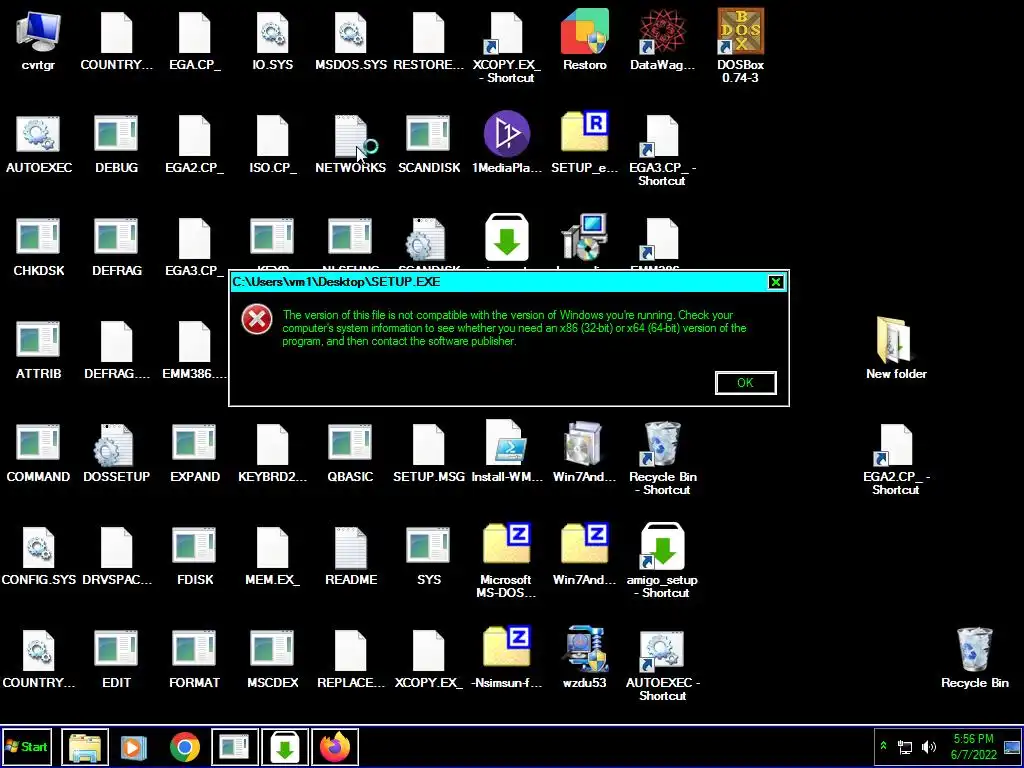
Task: Select the EGA2.CP_ - Shortcut icon
Action: (896, 458)
